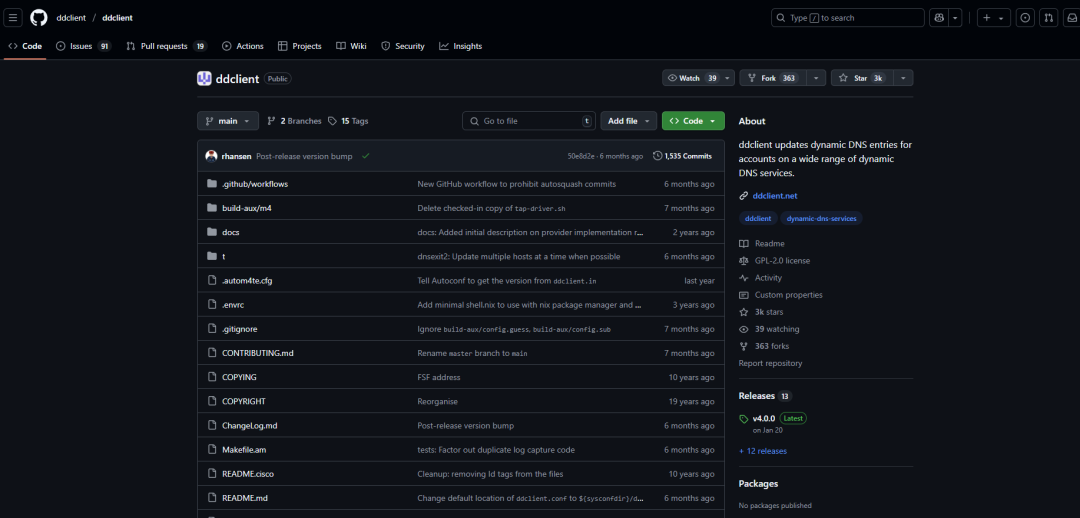The image size is (1080, 518).
Task: Open the main branch selector dropdown
Action: (x=228, y=121)
